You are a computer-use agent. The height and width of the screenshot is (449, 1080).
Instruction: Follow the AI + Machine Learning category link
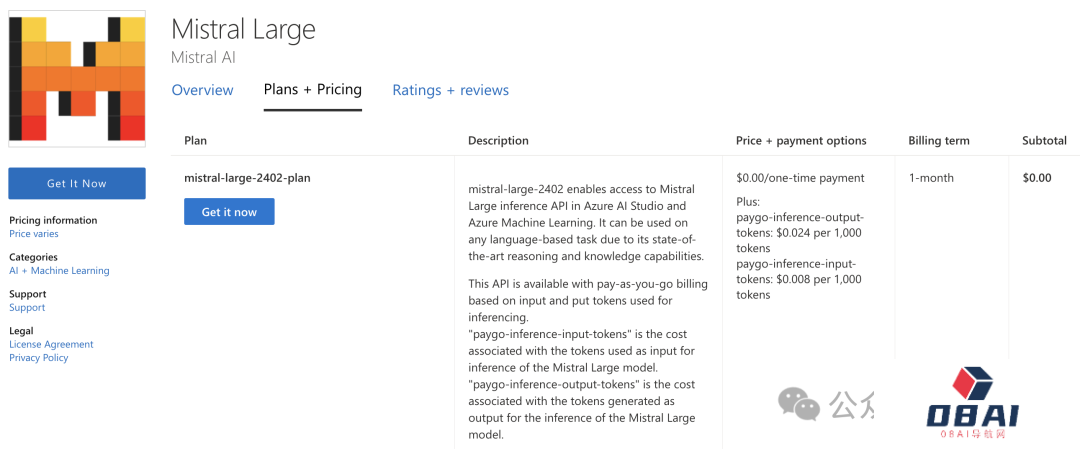tap(59, 271)
